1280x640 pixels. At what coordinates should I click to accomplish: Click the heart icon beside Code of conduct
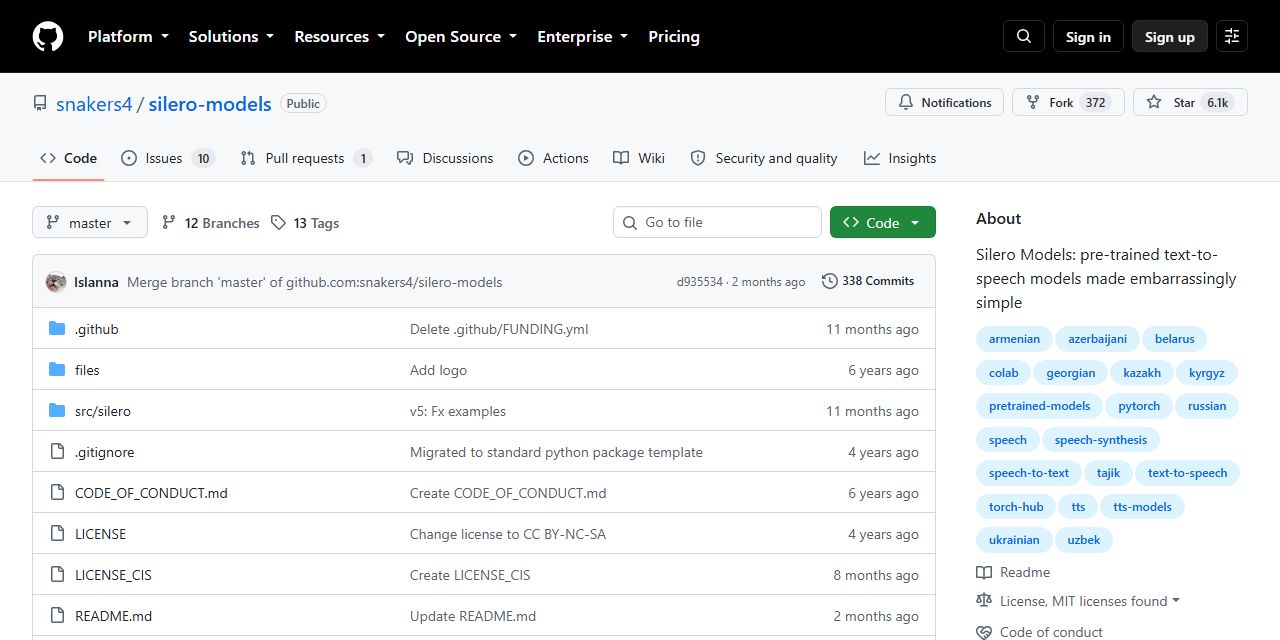[984, 632]
